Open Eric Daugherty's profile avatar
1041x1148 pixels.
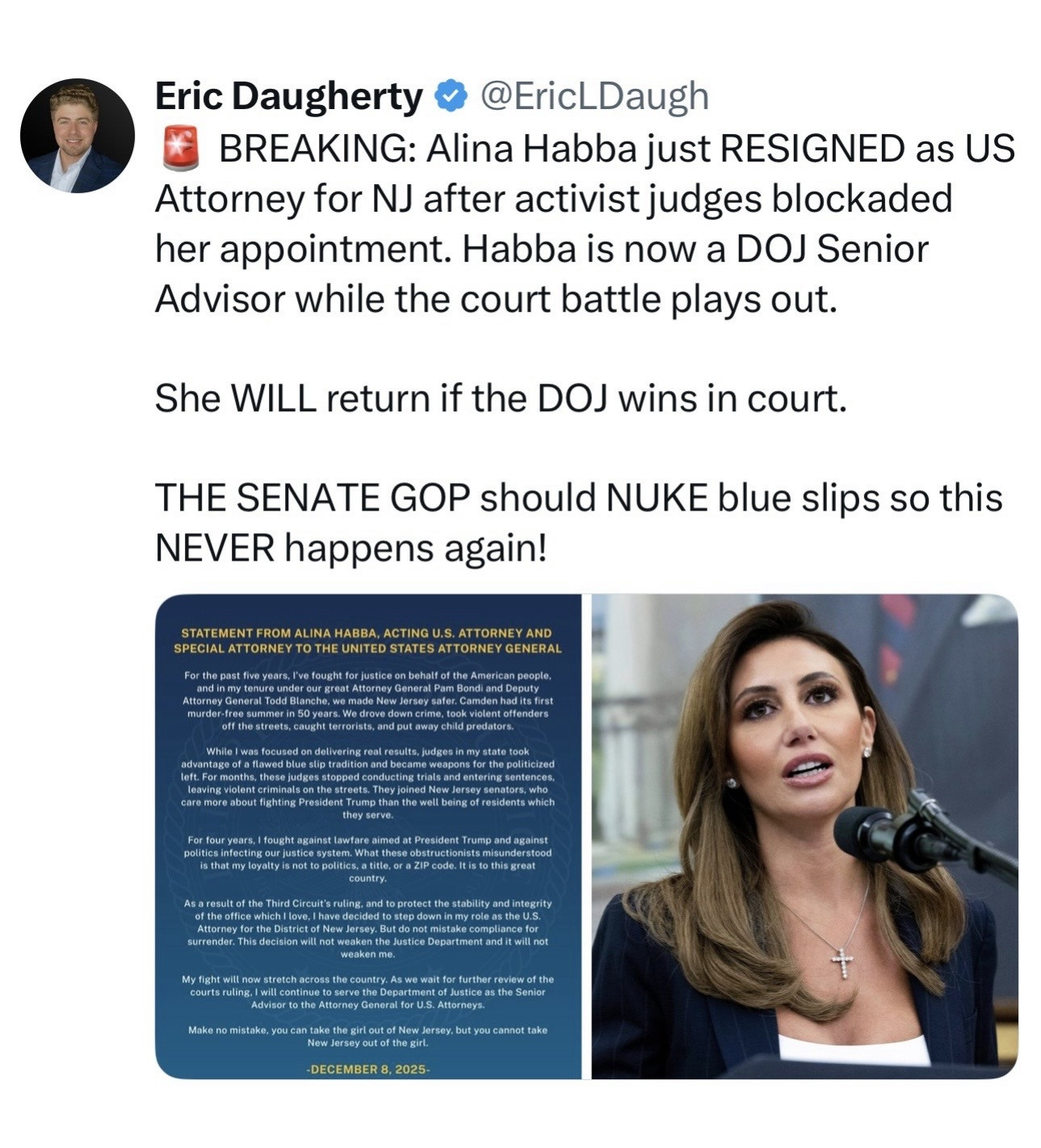tap(78, 136)
